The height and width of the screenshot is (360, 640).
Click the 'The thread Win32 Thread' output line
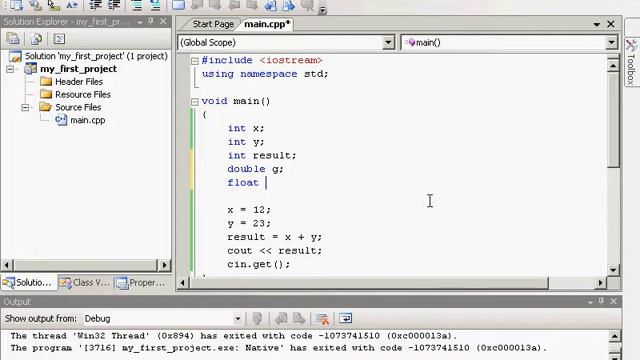tap(234, 336)
